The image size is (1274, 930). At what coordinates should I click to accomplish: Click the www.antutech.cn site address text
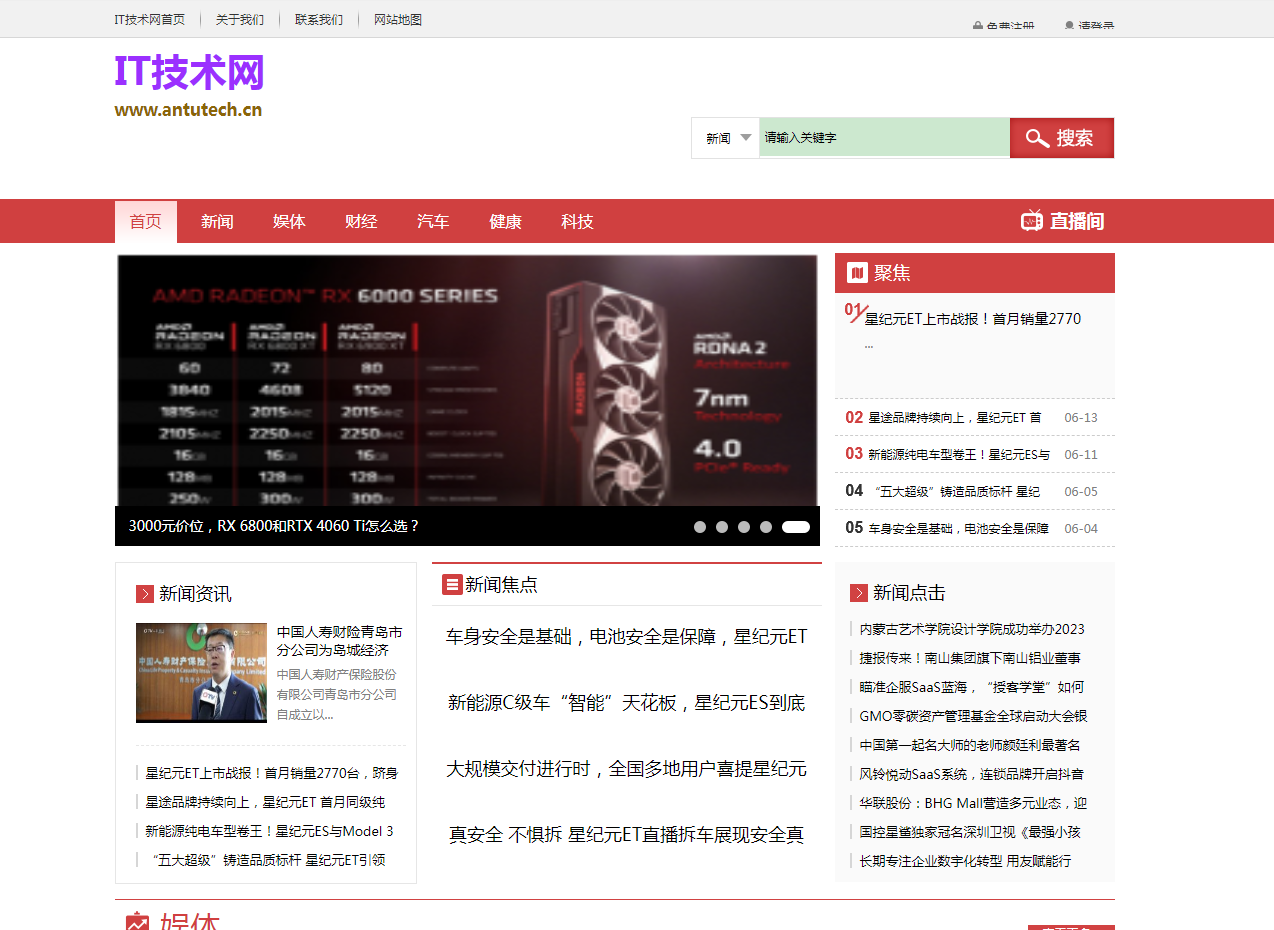188,110
